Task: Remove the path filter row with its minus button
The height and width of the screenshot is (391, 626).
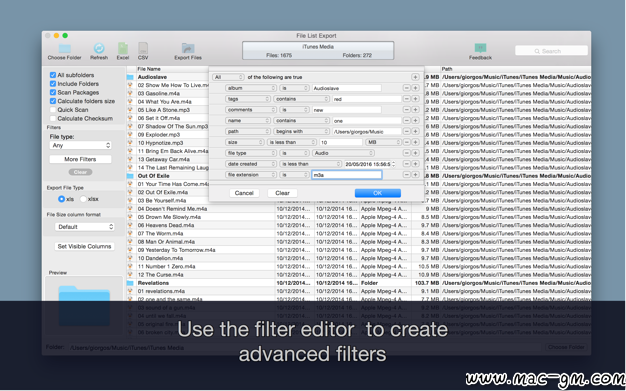Action: click(406, 131)
